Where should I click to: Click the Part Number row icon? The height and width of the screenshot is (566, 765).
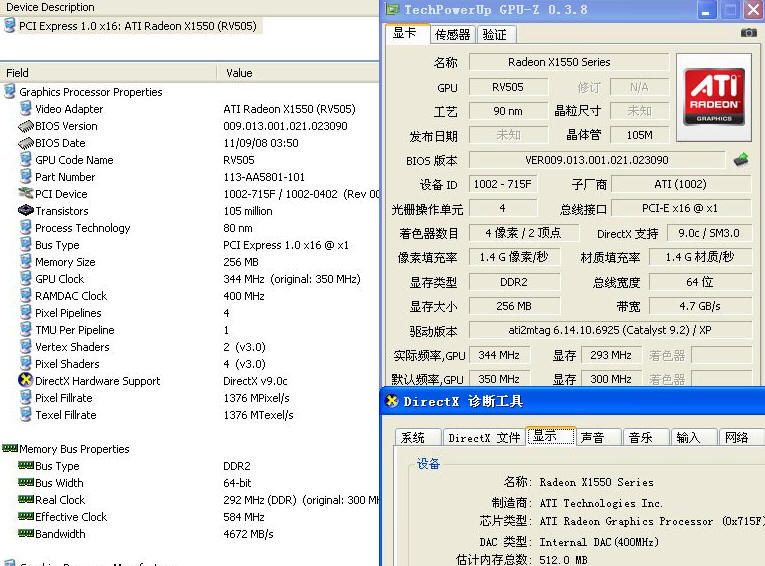pos(25,177)
